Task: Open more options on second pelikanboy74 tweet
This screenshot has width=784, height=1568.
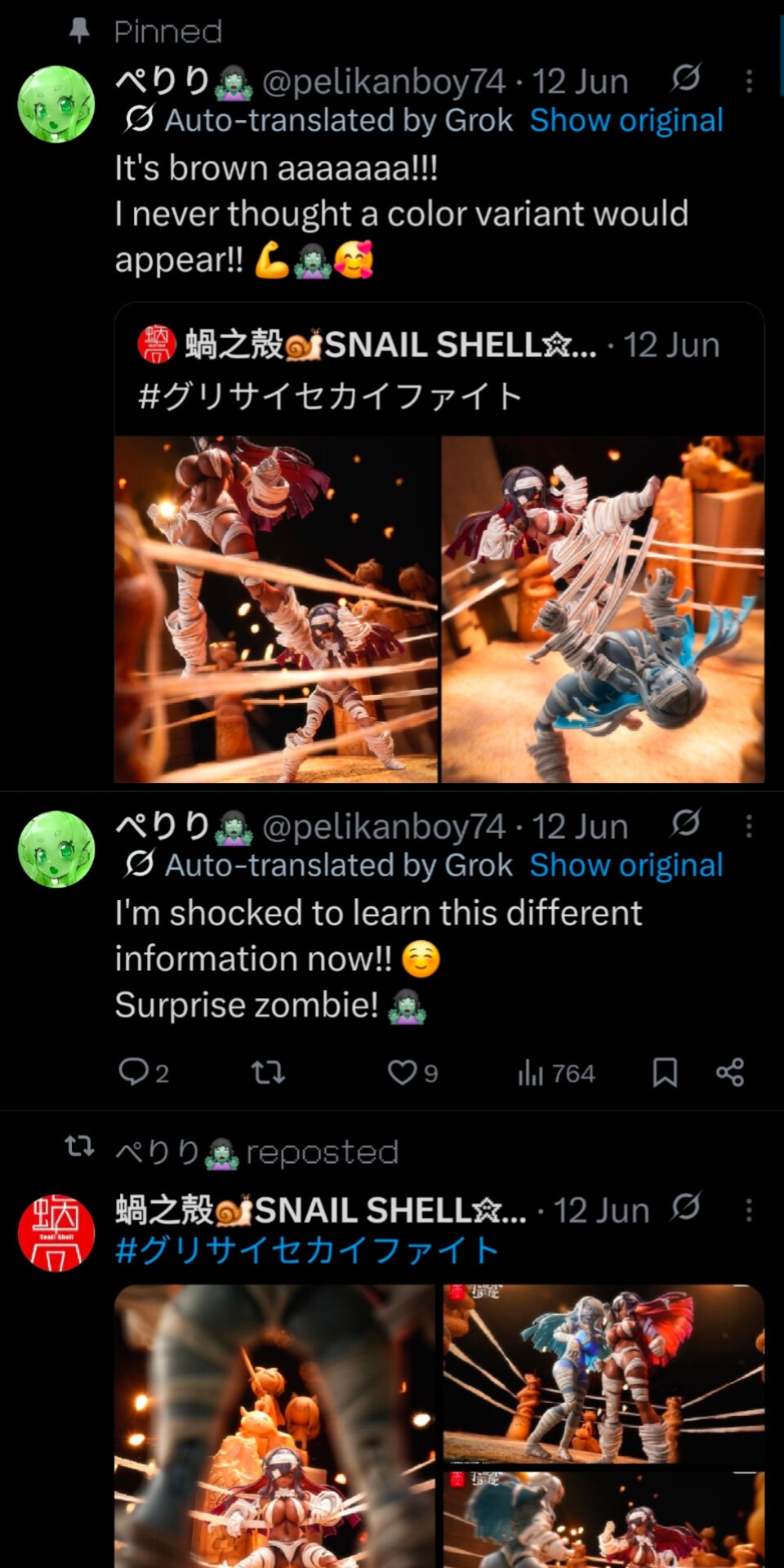Action: (749, 826)
